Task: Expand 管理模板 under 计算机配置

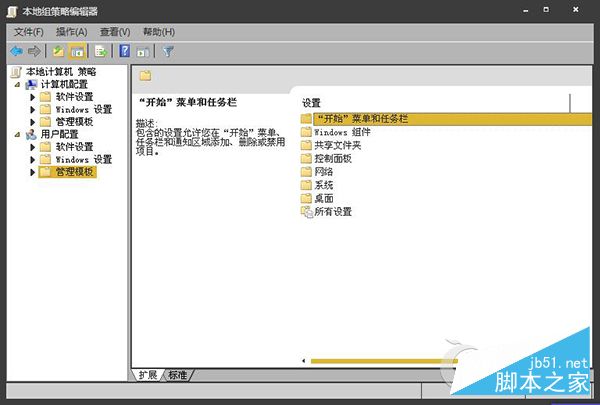Action: click(33, 122)
